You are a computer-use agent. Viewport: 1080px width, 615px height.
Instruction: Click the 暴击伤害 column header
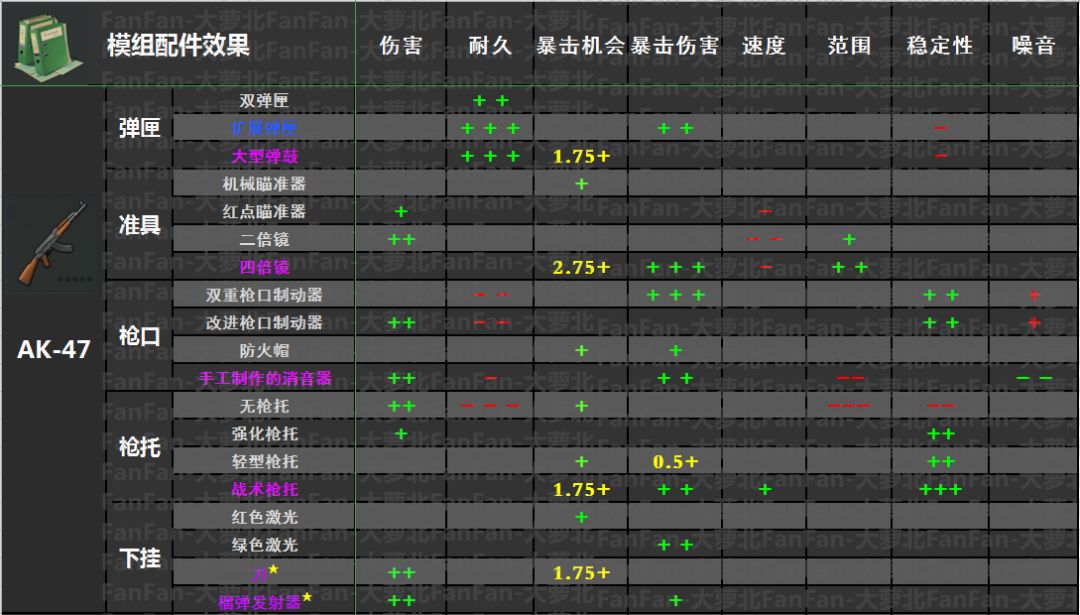pos(674,45)
